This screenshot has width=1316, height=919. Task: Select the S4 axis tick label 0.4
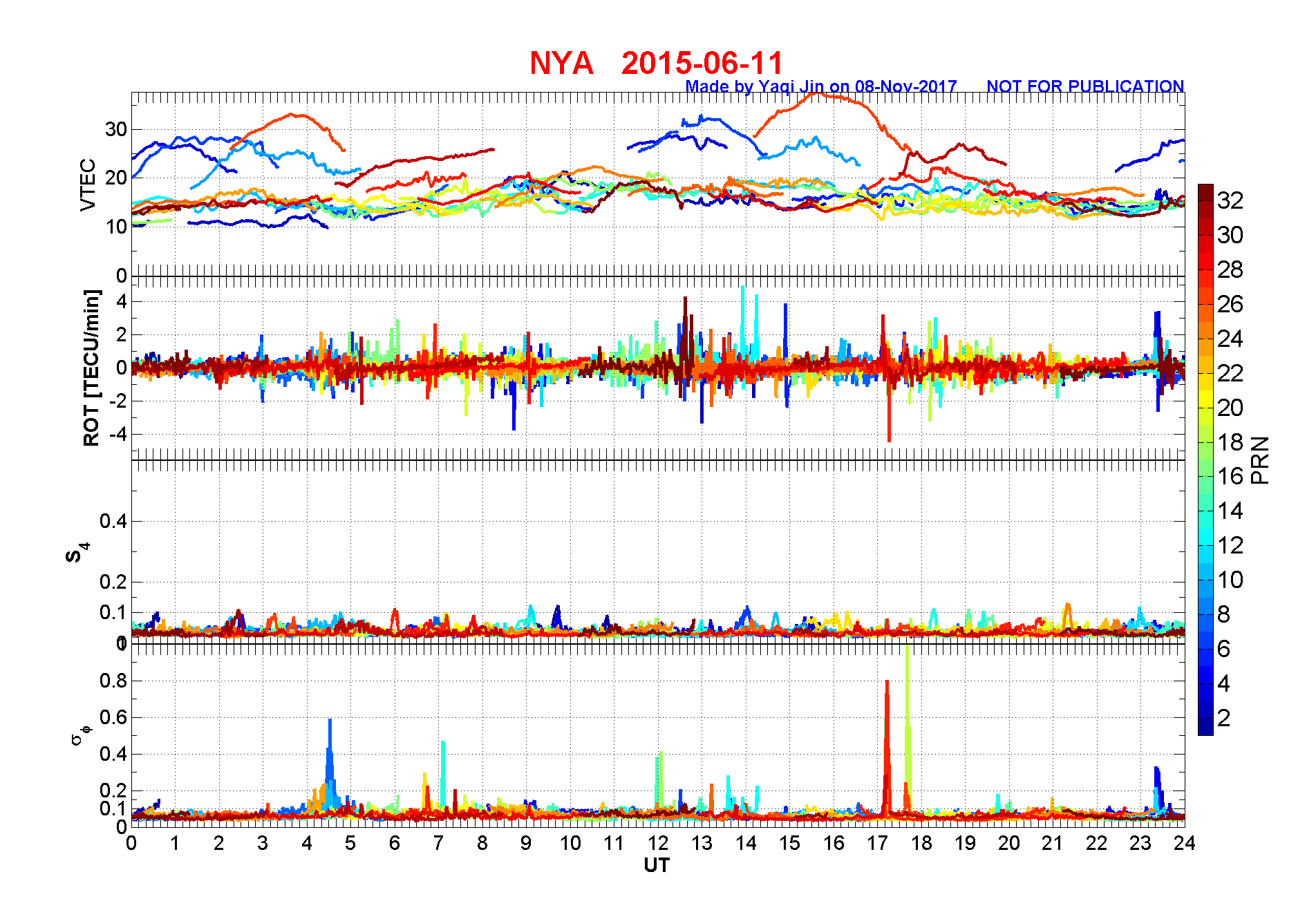113,521
